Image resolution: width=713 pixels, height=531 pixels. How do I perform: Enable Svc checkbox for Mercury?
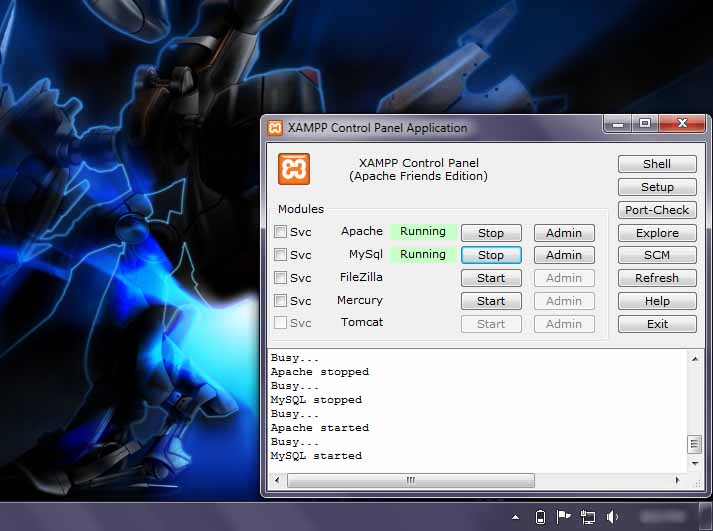click(x=280, y=301)
